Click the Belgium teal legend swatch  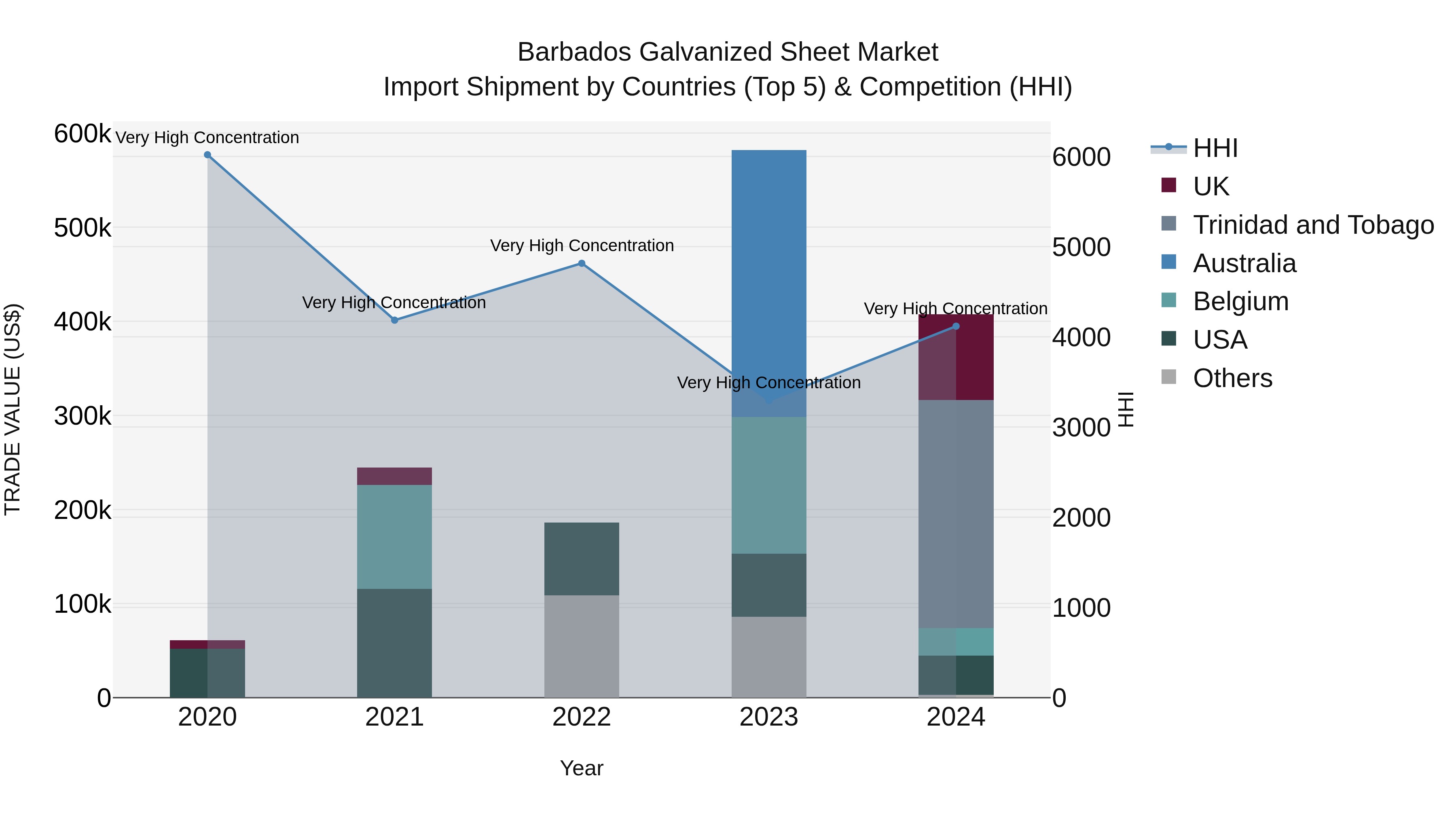[1168, 300]
